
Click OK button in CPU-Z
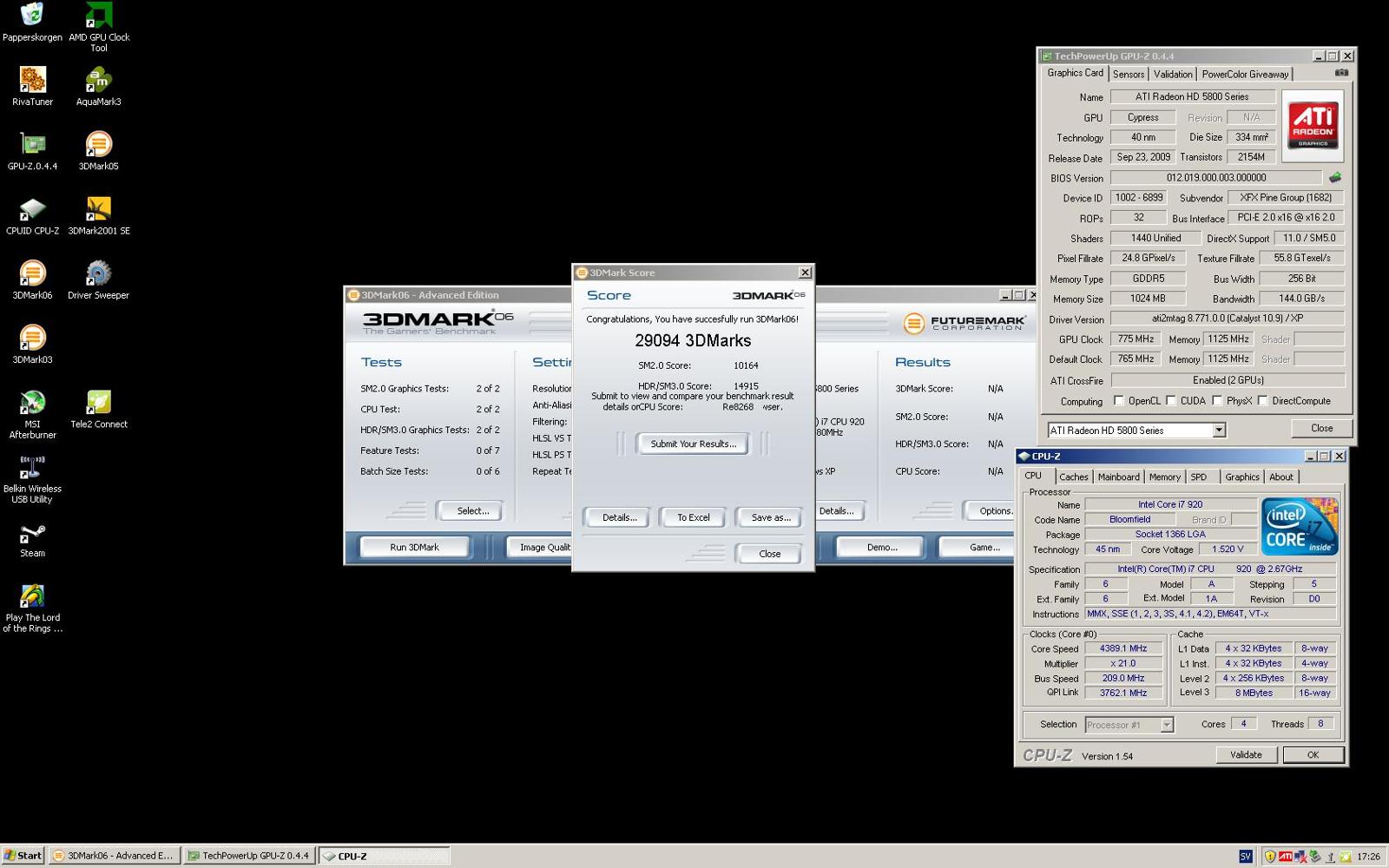coord(1313,755)
